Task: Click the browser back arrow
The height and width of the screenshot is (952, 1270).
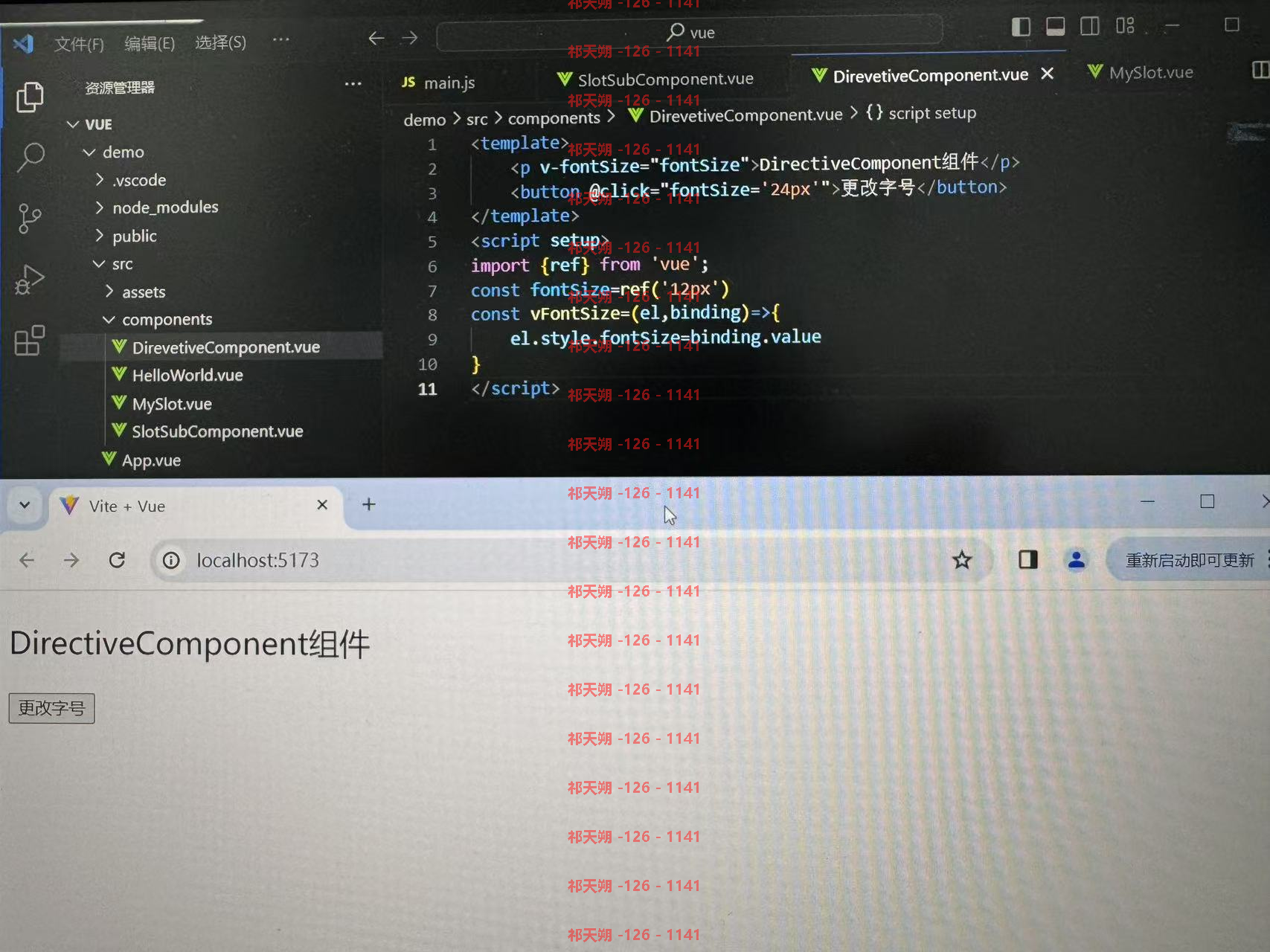Action: point(27,560)
